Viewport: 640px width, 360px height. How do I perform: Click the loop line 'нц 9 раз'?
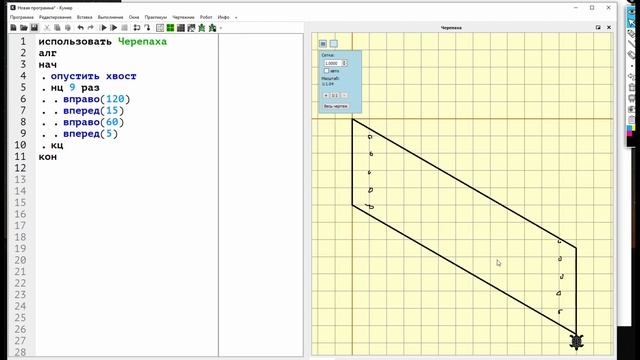(75, 88)
